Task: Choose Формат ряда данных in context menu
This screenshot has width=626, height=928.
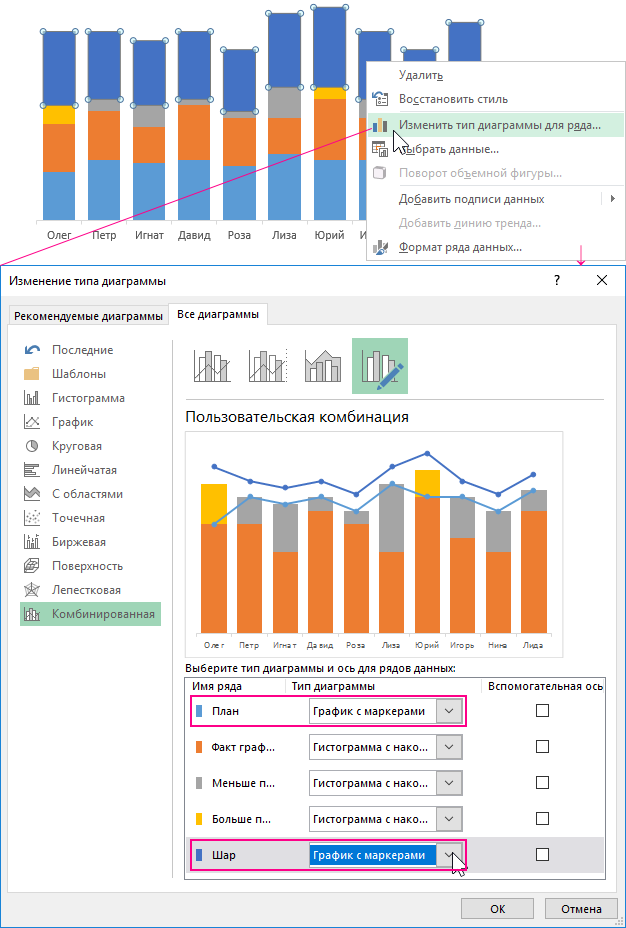Action: pyautogui.click(x=460, y=247)
